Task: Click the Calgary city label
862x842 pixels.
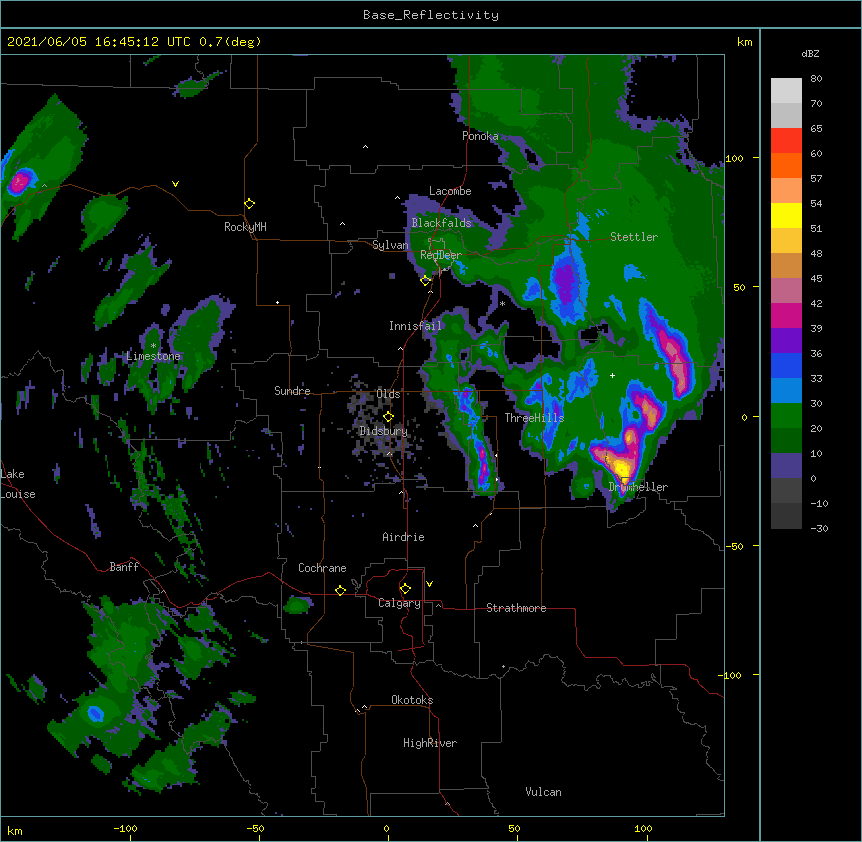Action: (x=399, y=603)
